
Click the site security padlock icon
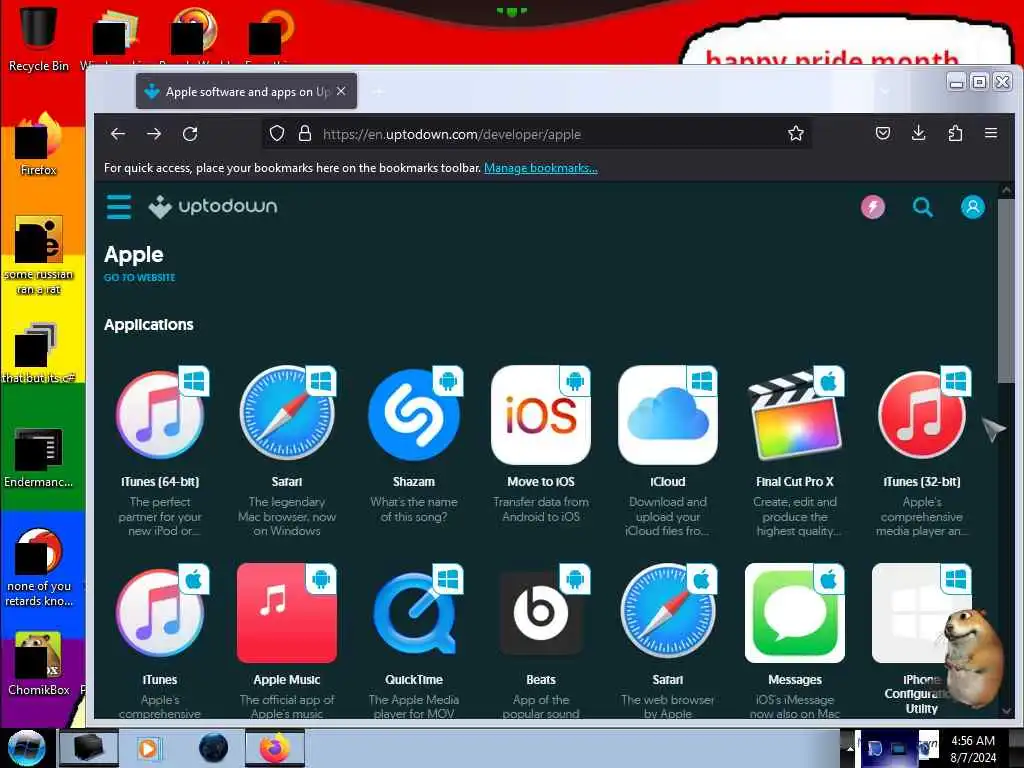(x=304, y=134)
